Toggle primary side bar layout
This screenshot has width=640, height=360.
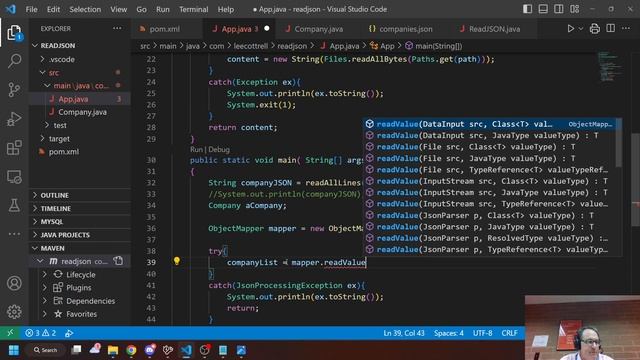click(527, 9)
